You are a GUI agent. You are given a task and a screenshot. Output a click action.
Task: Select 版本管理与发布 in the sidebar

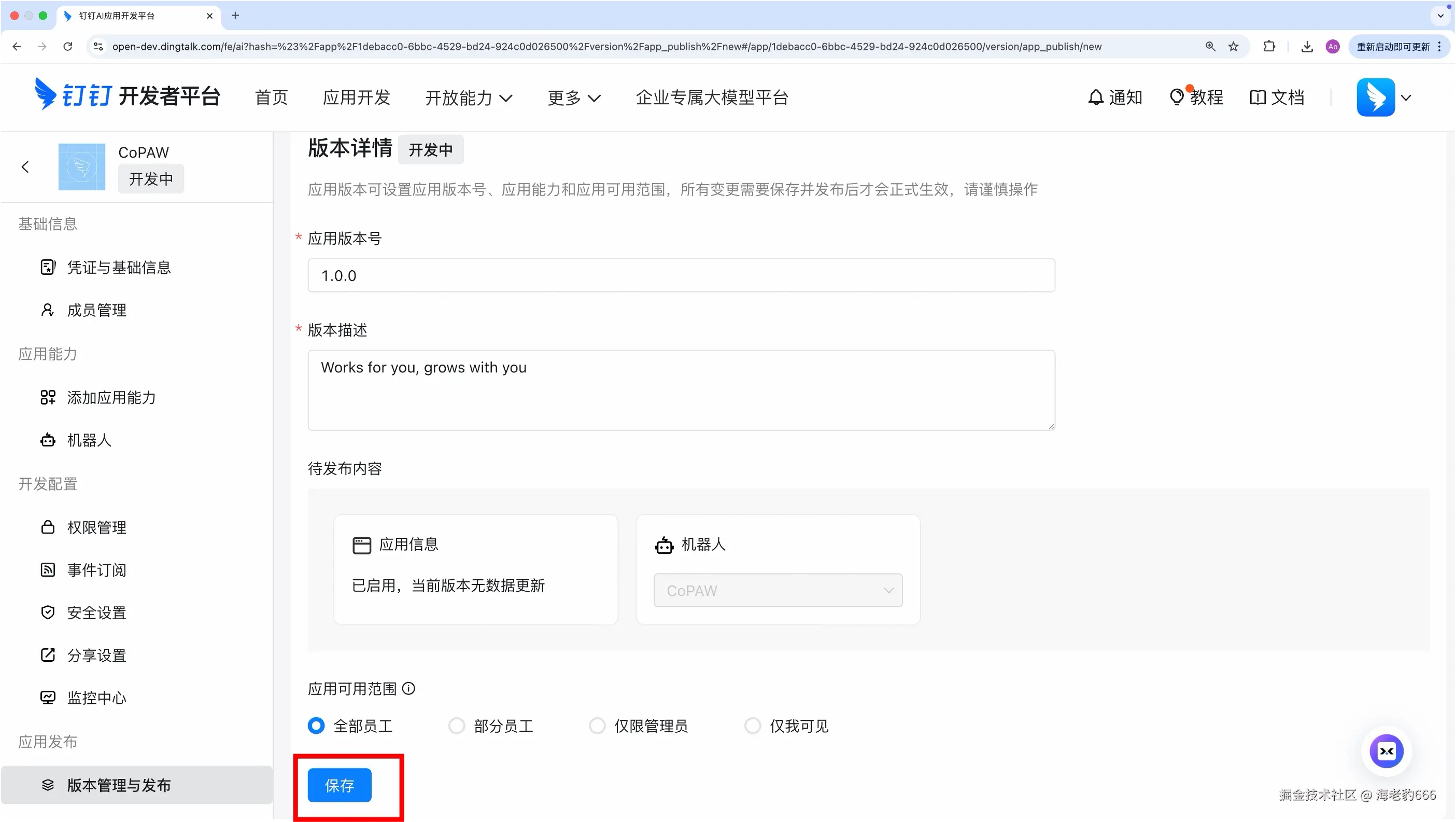[136, 785]
